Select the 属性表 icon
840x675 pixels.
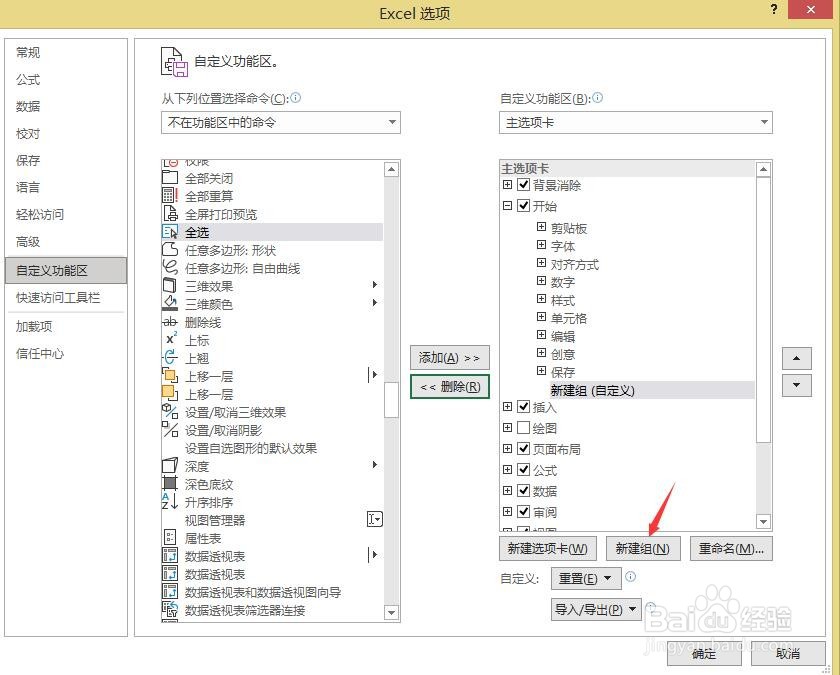pos(170,537)
